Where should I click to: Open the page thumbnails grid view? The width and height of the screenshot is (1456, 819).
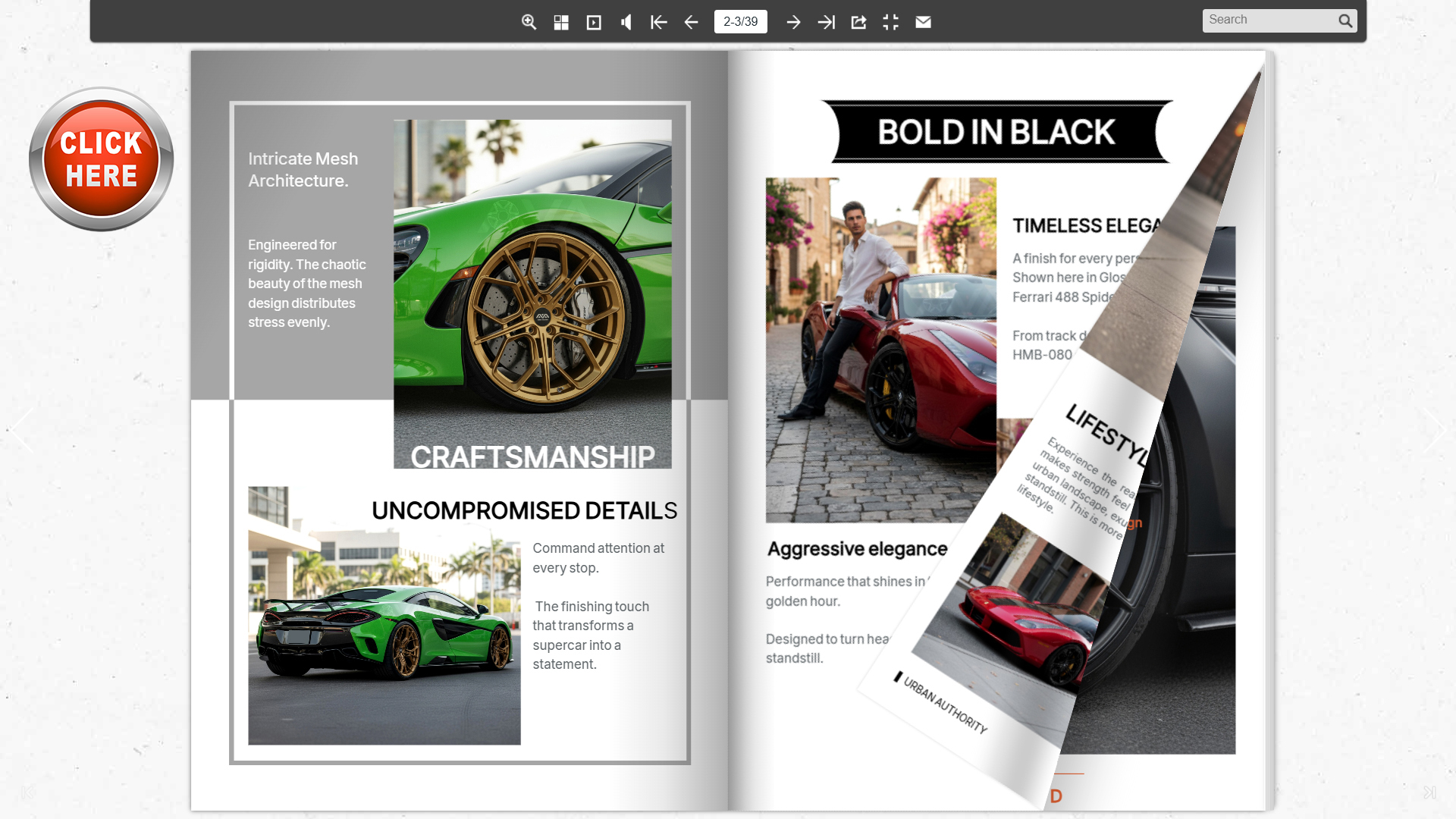click(561, 22)
